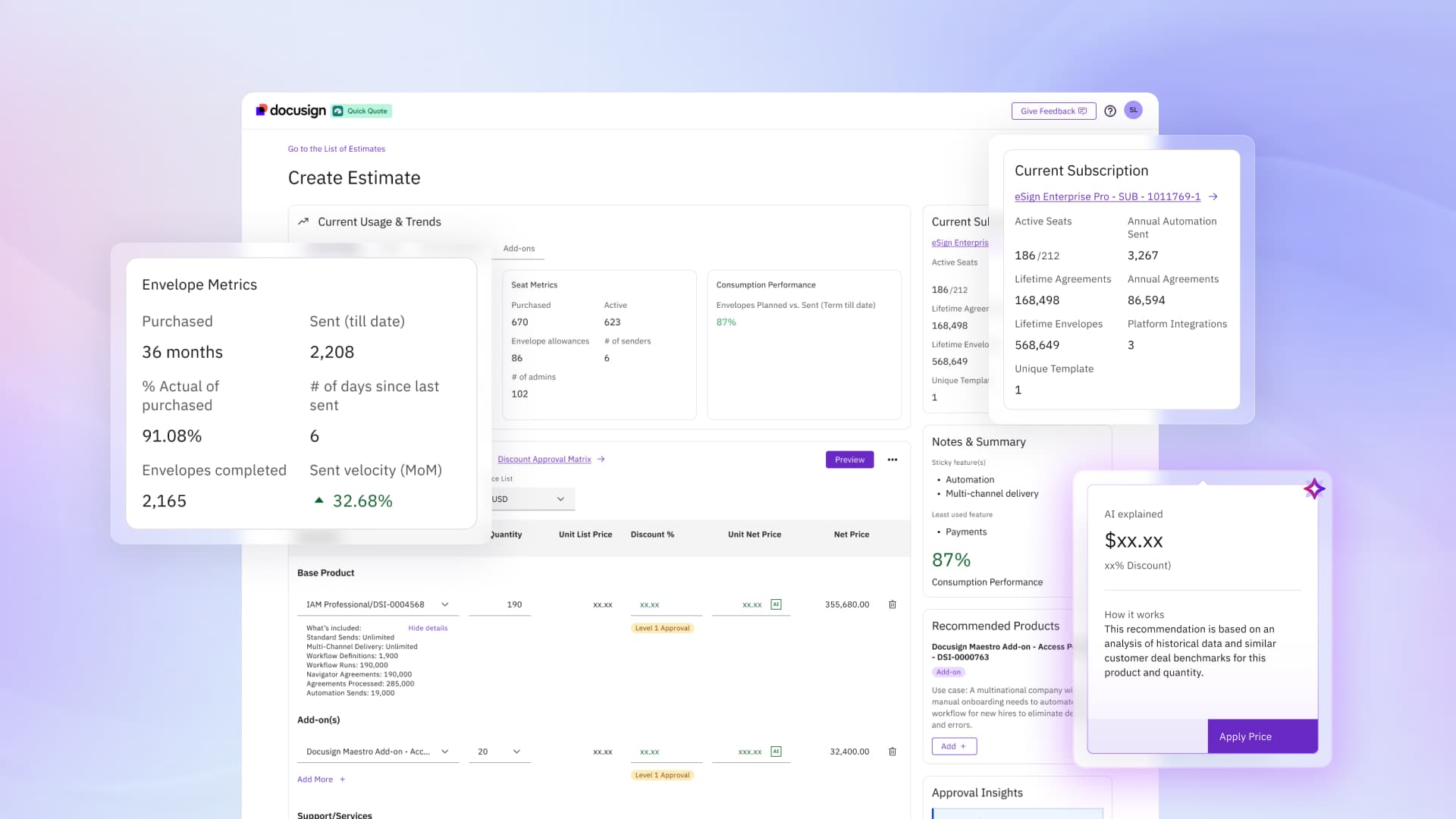
Task: Open the Discount Approval Matrix link
Action: click(x=544, y=459)
